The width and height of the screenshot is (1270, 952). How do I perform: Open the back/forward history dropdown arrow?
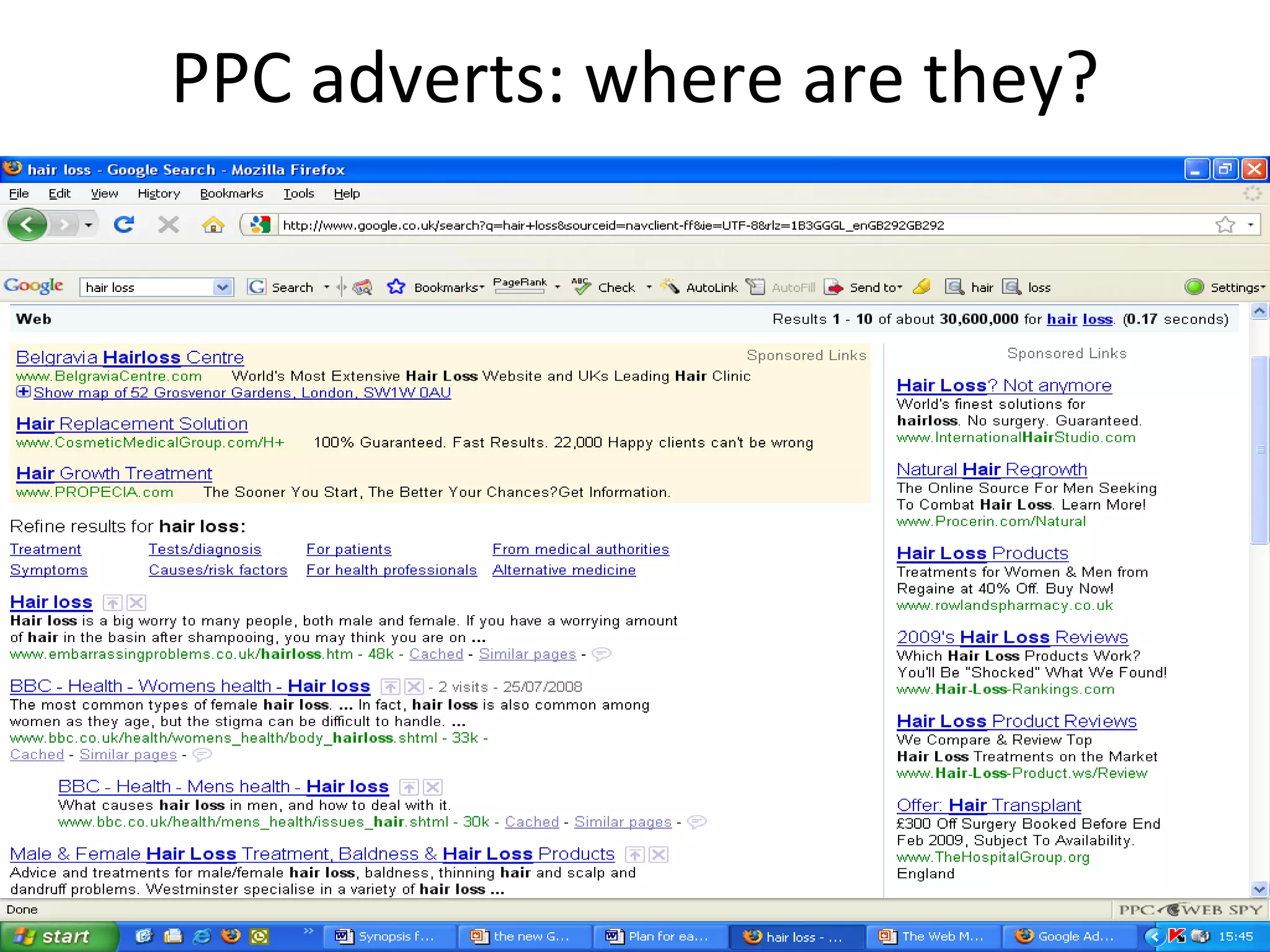click(89, 225)
